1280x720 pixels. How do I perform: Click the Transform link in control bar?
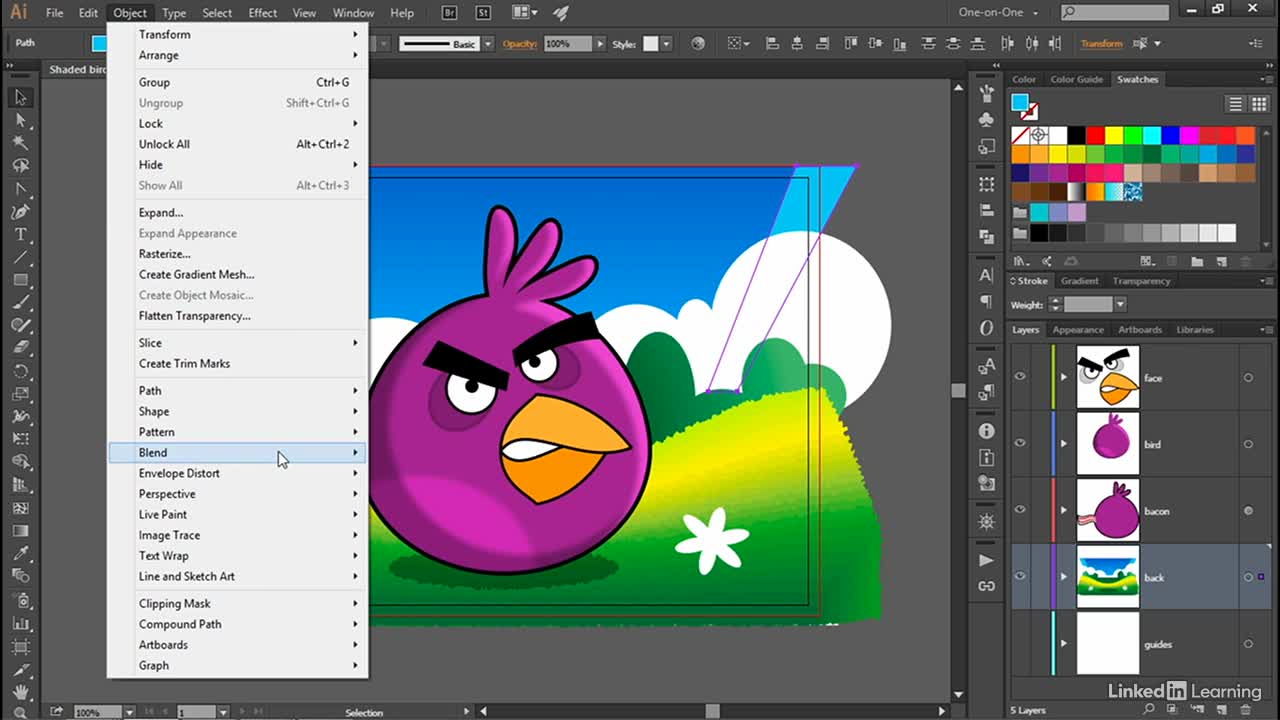click(x=1102, y=44)
